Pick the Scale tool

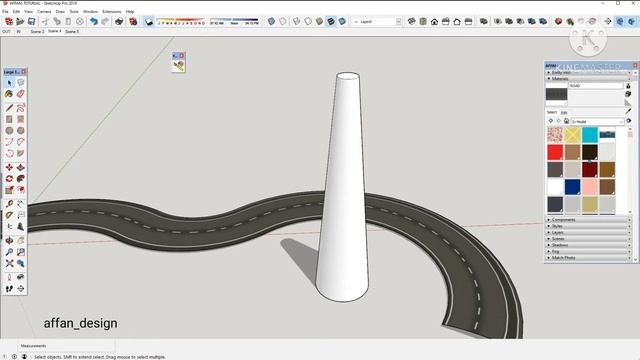point(9,190)
